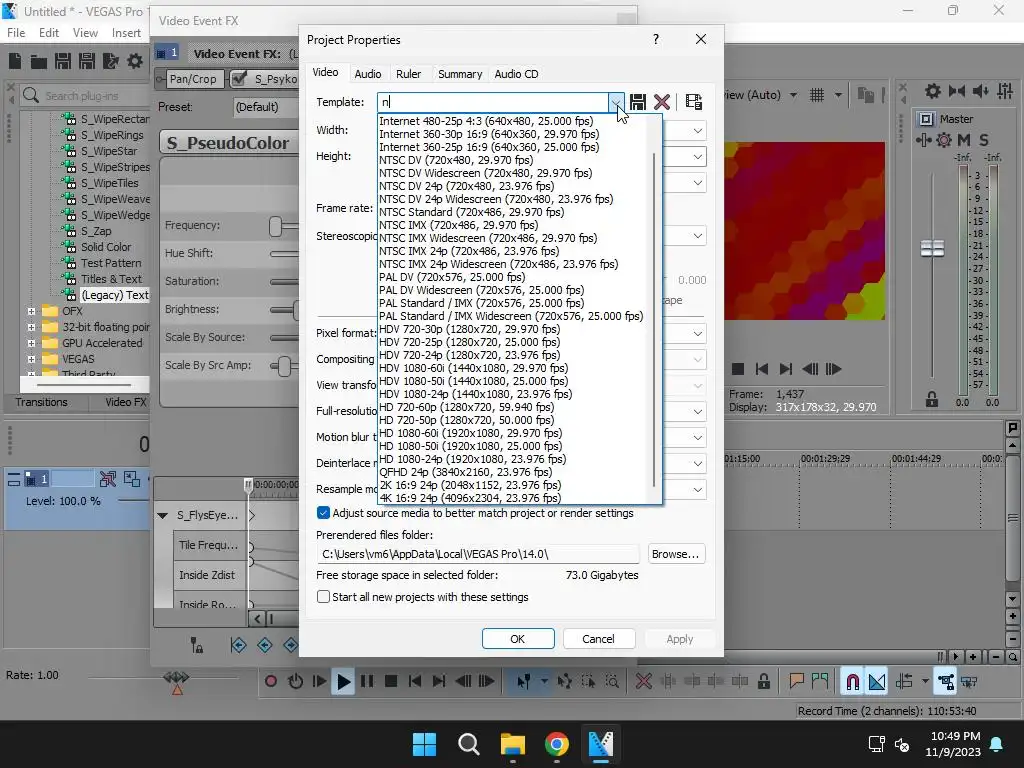Click the lock envelopes padlock in toolbar
1024x768 pixels.
click(763, 682)
